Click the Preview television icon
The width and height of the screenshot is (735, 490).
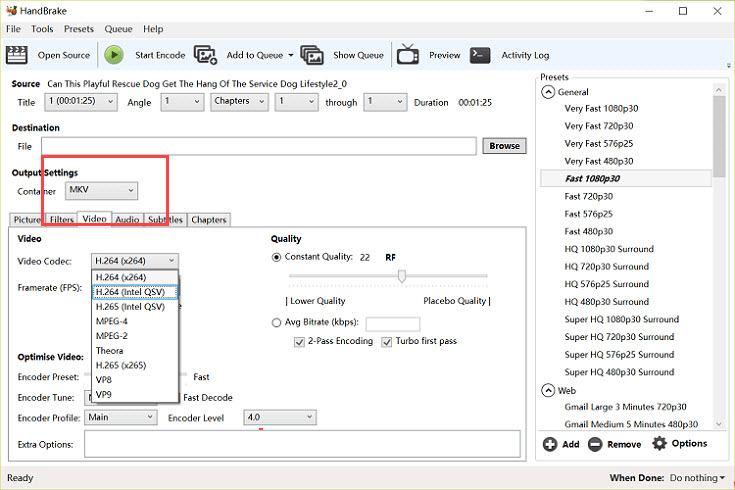click(x=408, y=55)
